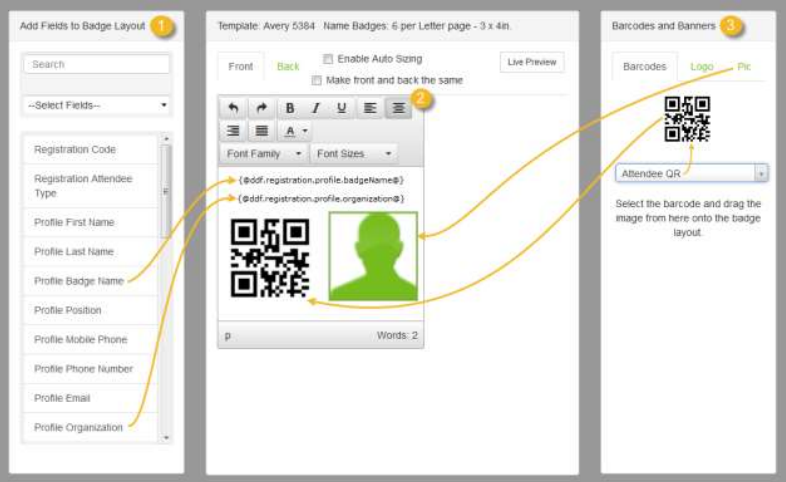The image size is (786, 482).
Task: Open the Barcodes tab
Action: coord(645,67)
